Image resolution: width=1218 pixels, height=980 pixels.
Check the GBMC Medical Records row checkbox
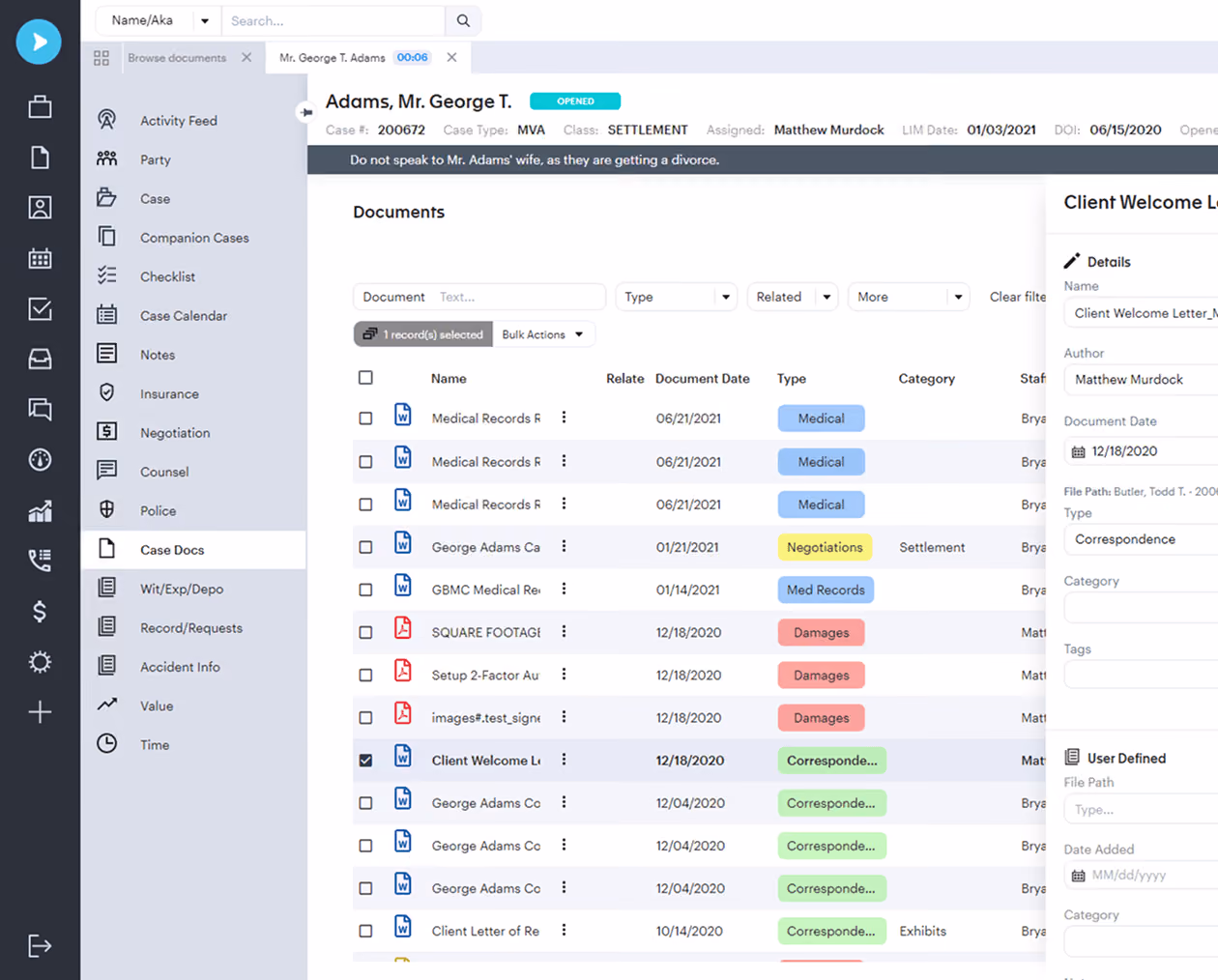365,590
